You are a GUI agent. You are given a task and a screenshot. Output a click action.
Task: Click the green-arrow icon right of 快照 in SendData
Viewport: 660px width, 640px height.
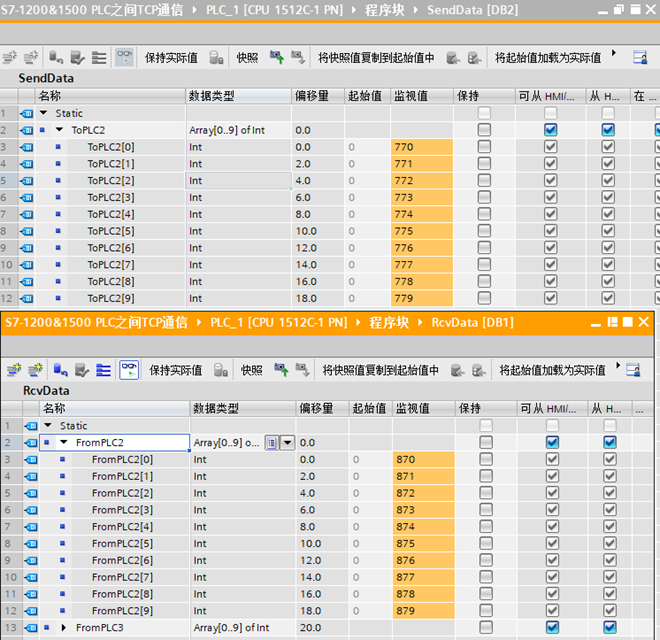pos(277,57)
